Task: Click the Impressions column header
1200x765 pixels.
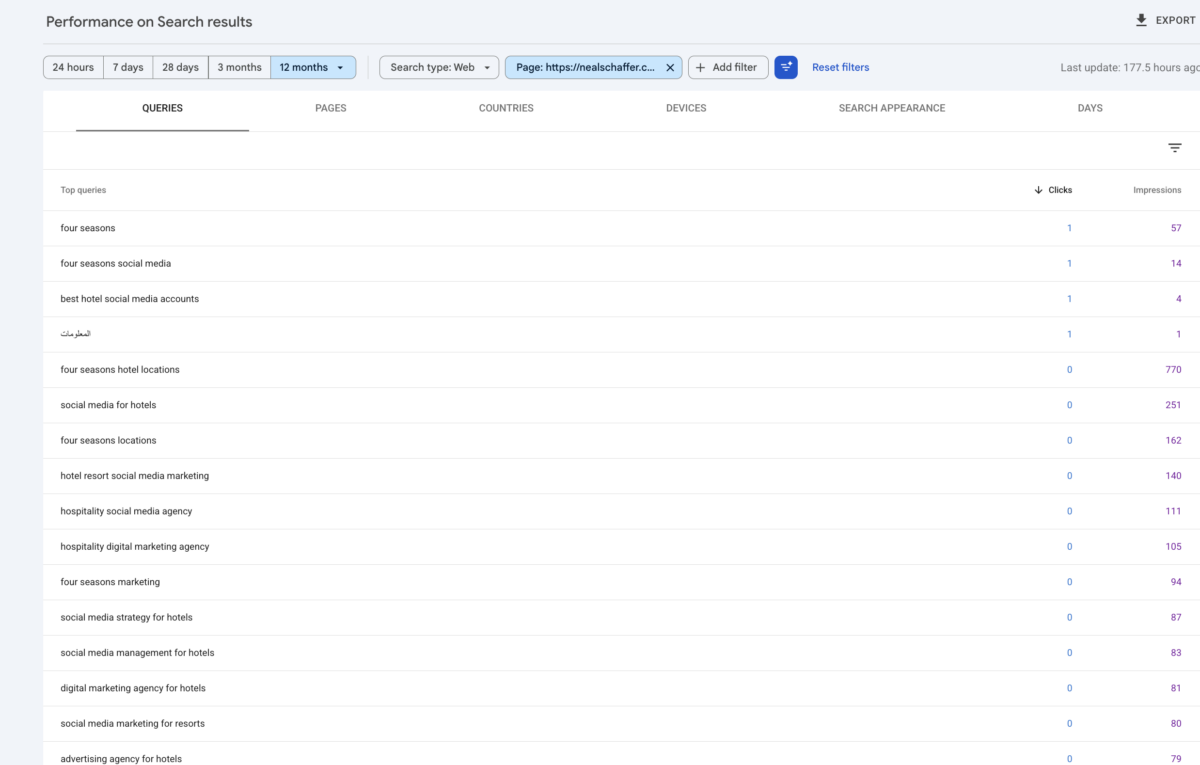Action: [x=1157, y=190]
